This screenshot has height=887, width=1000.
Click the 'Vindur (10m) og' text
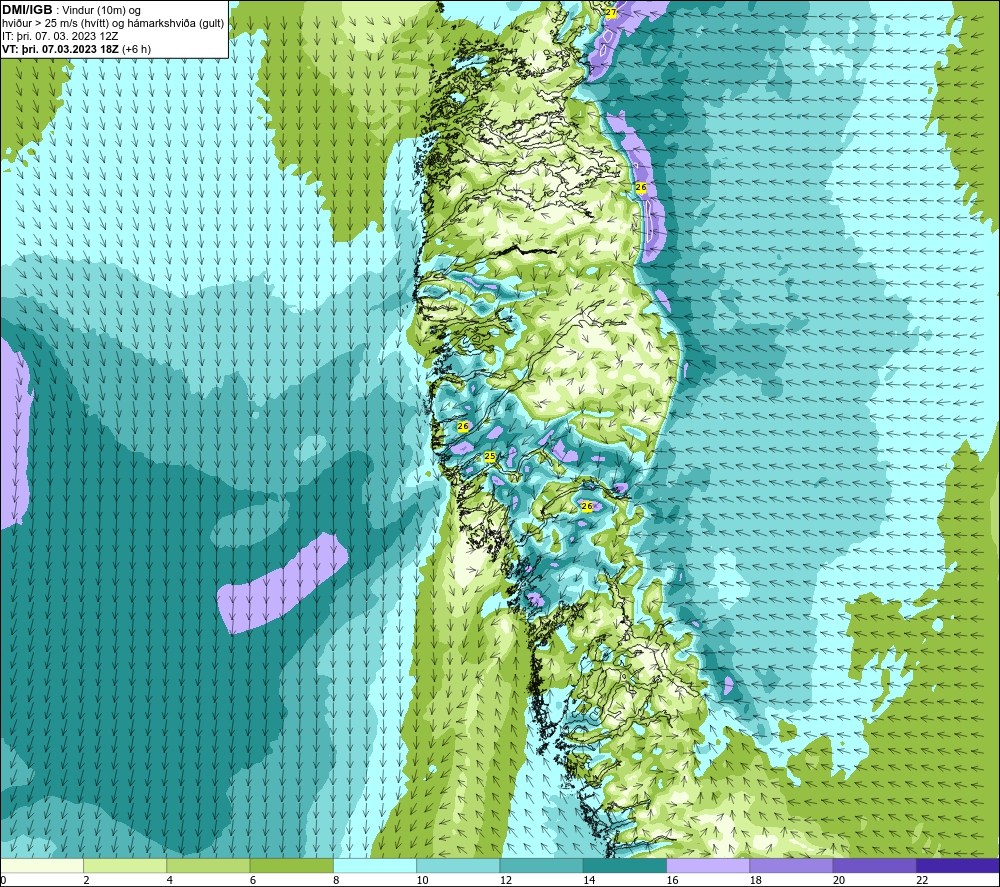(103, 11)
